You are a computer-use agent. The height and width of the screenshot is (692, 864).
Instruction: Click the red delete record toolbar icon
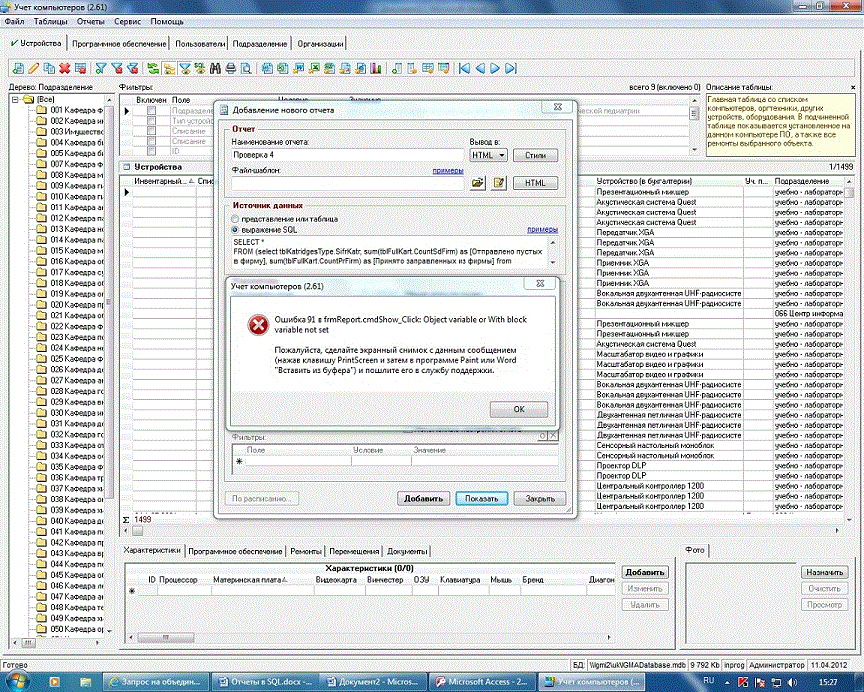[65, 69]
